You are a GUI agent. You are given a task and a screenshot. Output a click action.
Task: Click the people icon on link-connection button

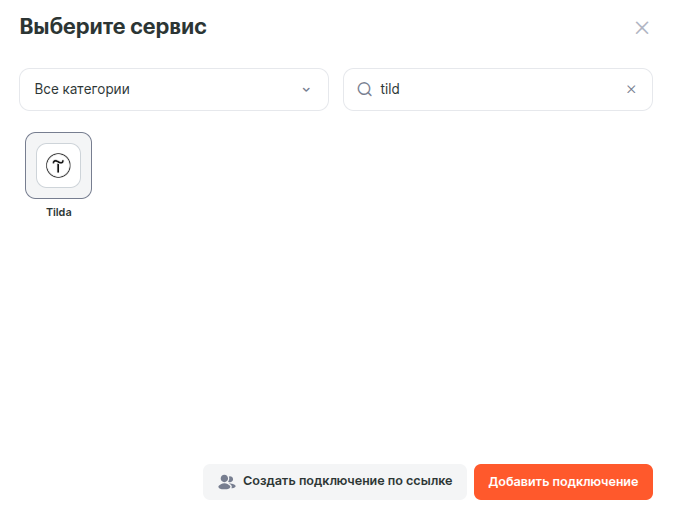[x=226, y=482]
